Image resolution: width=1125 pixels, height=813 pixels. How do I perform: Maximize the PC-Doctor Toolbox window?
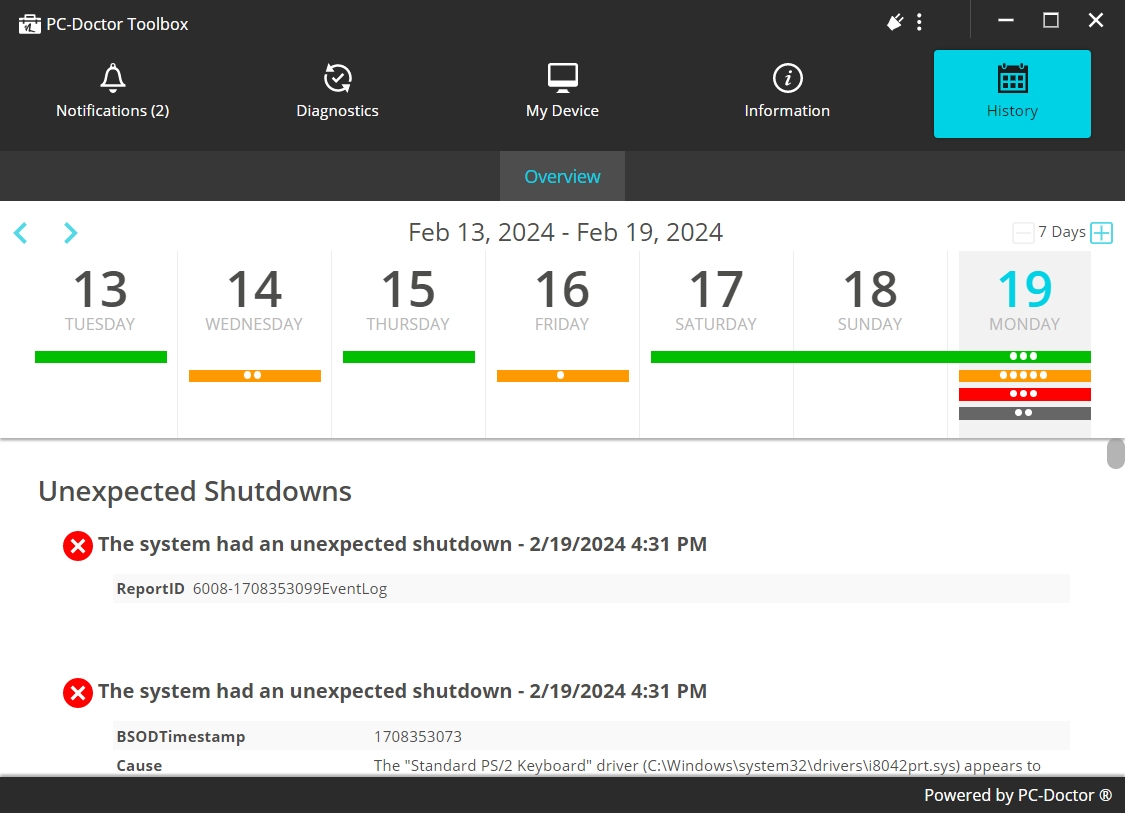coord(1050,21)
